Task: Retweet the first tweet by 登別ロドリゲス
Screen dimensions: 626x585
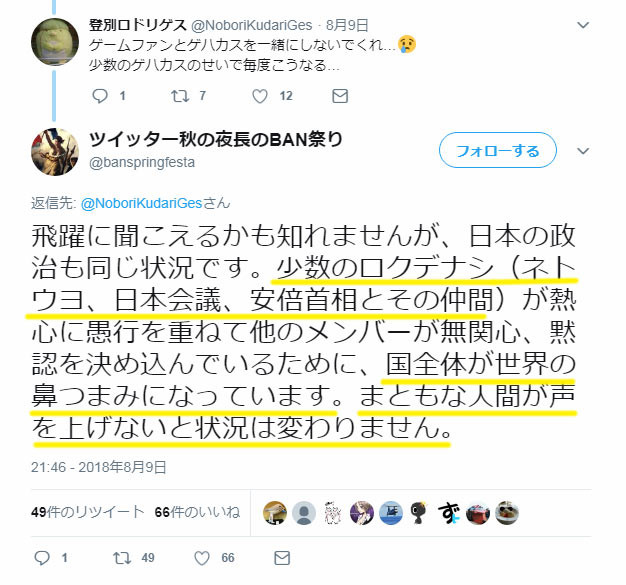Action: click(x=180, y=96)
